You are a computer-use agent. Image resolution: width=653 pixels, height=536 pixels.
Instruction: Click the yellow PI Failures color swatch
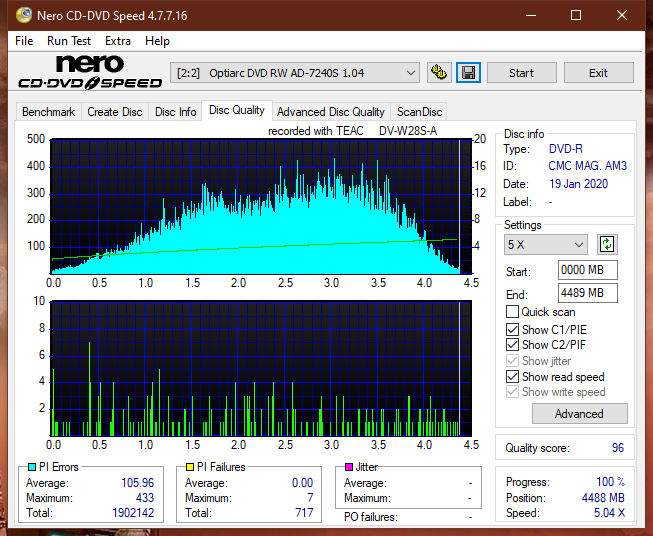pyautogui.click(x=190, y=467)
